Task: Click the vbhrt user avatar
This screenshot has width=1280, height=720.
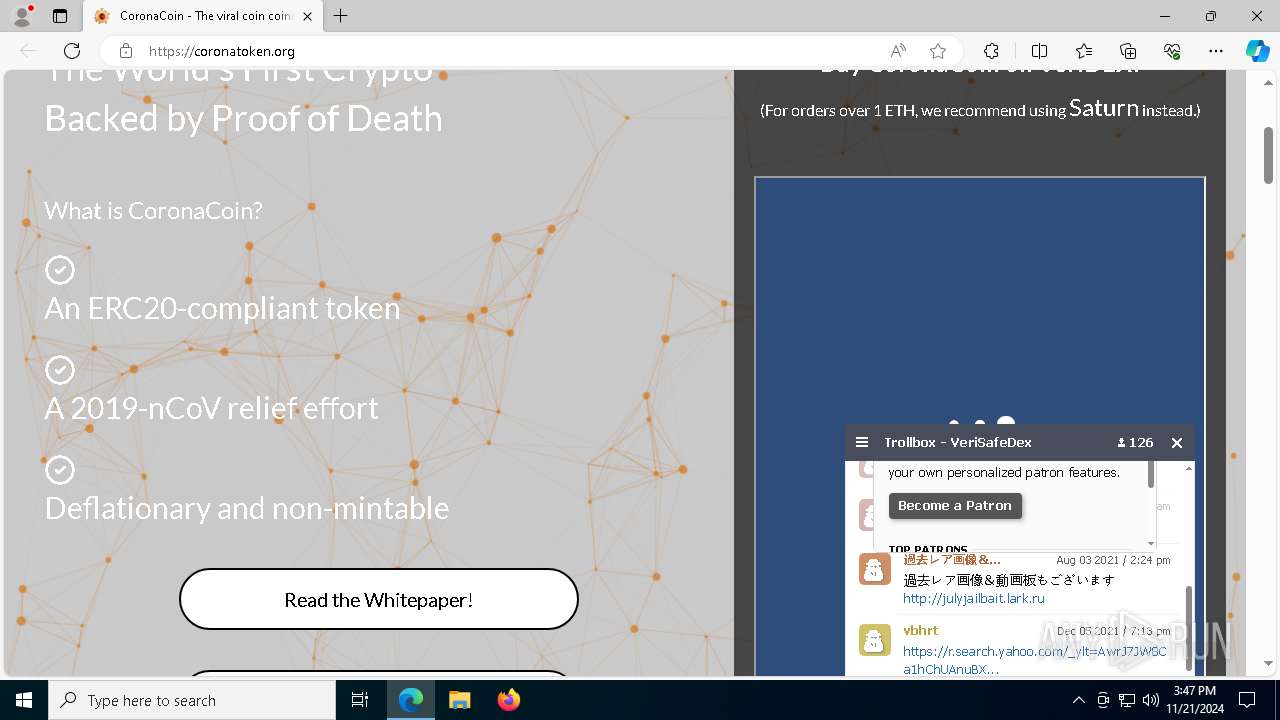Action: [x=875, y=640]
